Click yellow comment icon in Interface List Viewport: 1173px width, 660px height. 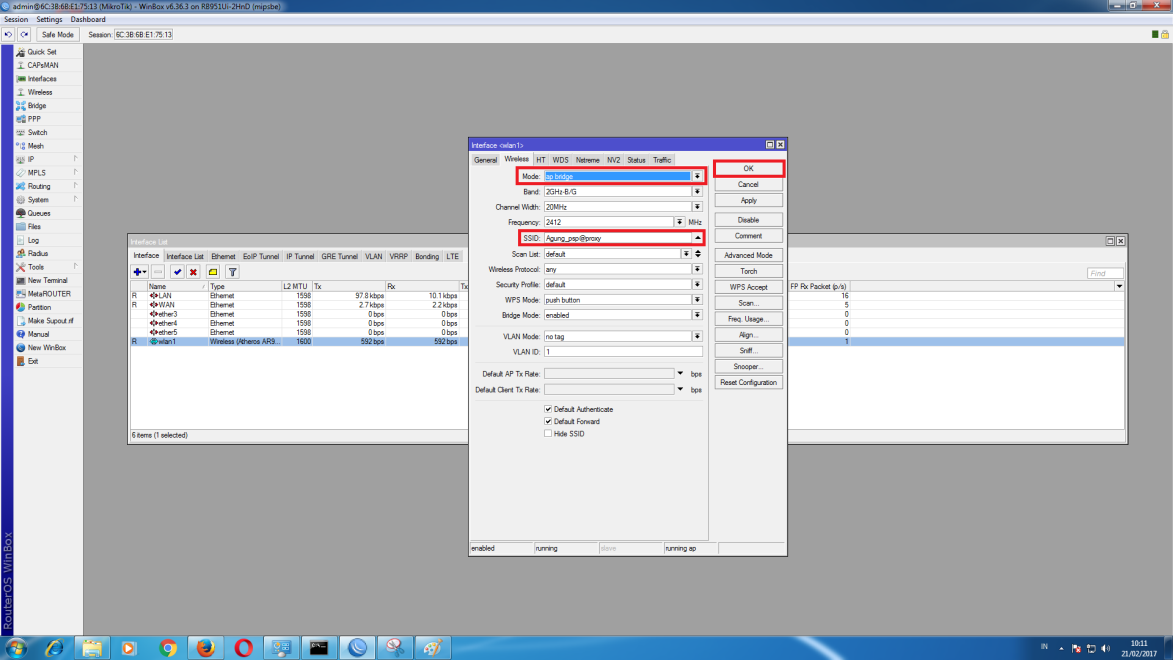[x=213, y=272]
